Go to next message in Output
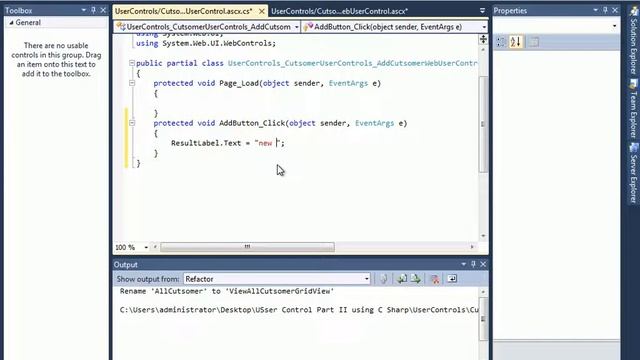The image size is (640, 360). click(416, 279)
